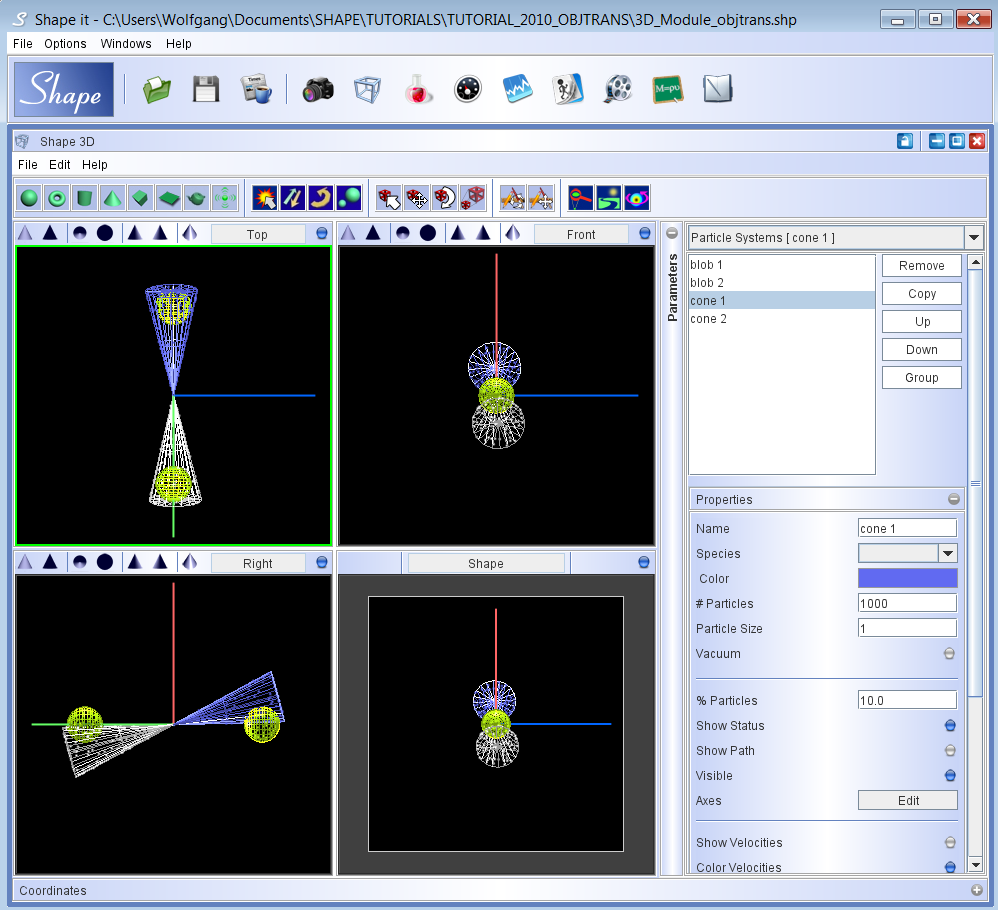Open the film reel movie icon
The height and width of the screenshot is (910, 998).
click(617, 89)
